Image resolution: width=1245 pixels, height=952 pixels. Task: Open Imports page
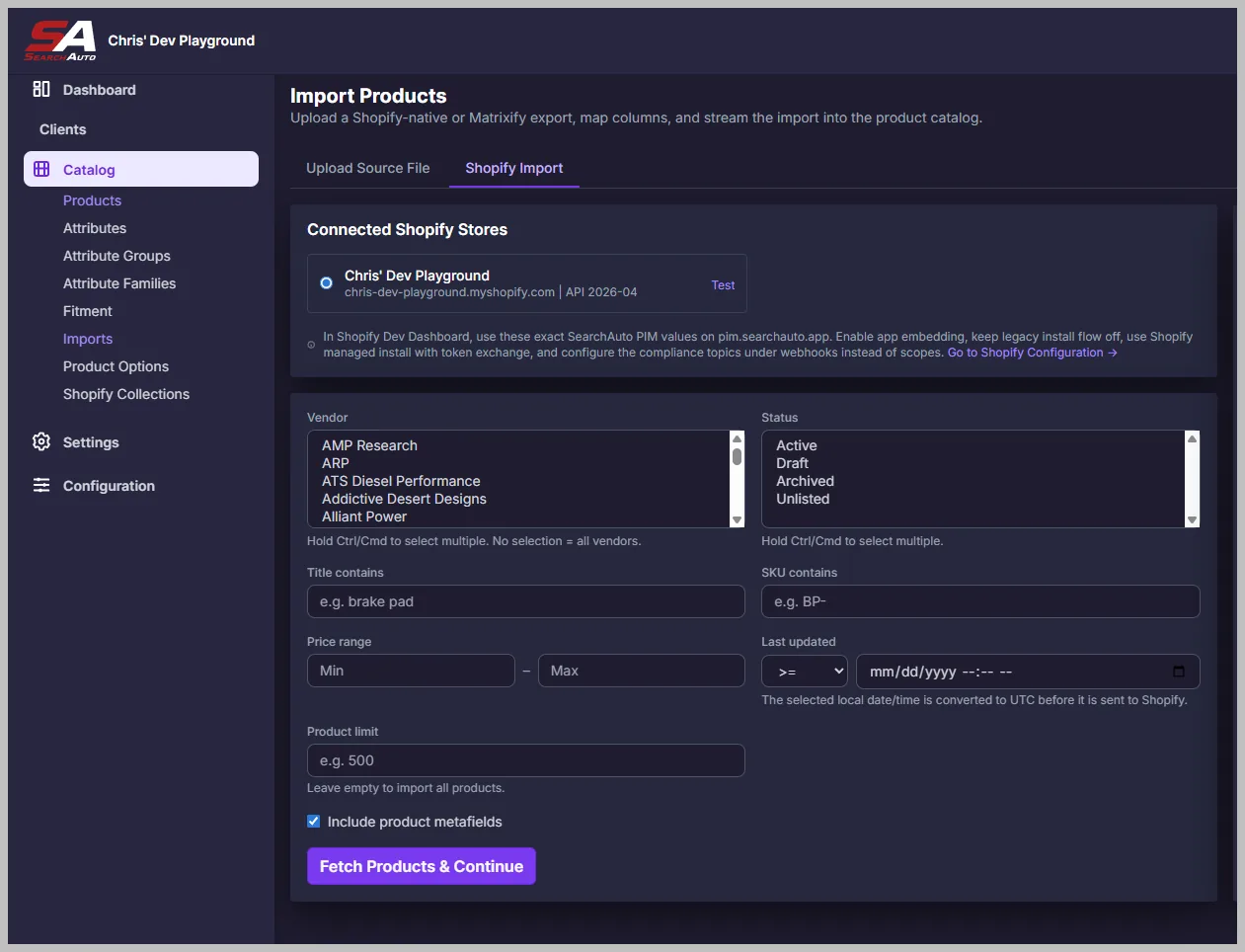pos(88,339)
